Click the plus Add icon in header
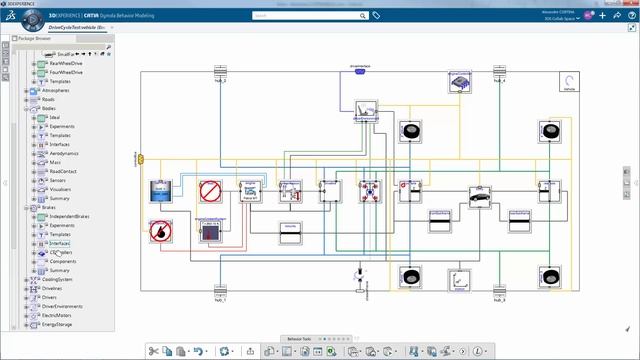The height and width of the screenshot is (360, 640). (x=602, y=16)
